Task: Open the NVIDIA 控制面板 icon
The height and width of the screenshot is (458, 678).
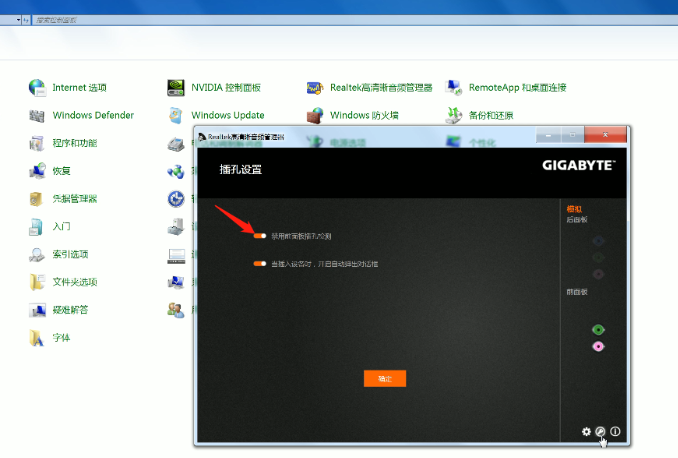Action: (176, 87)
